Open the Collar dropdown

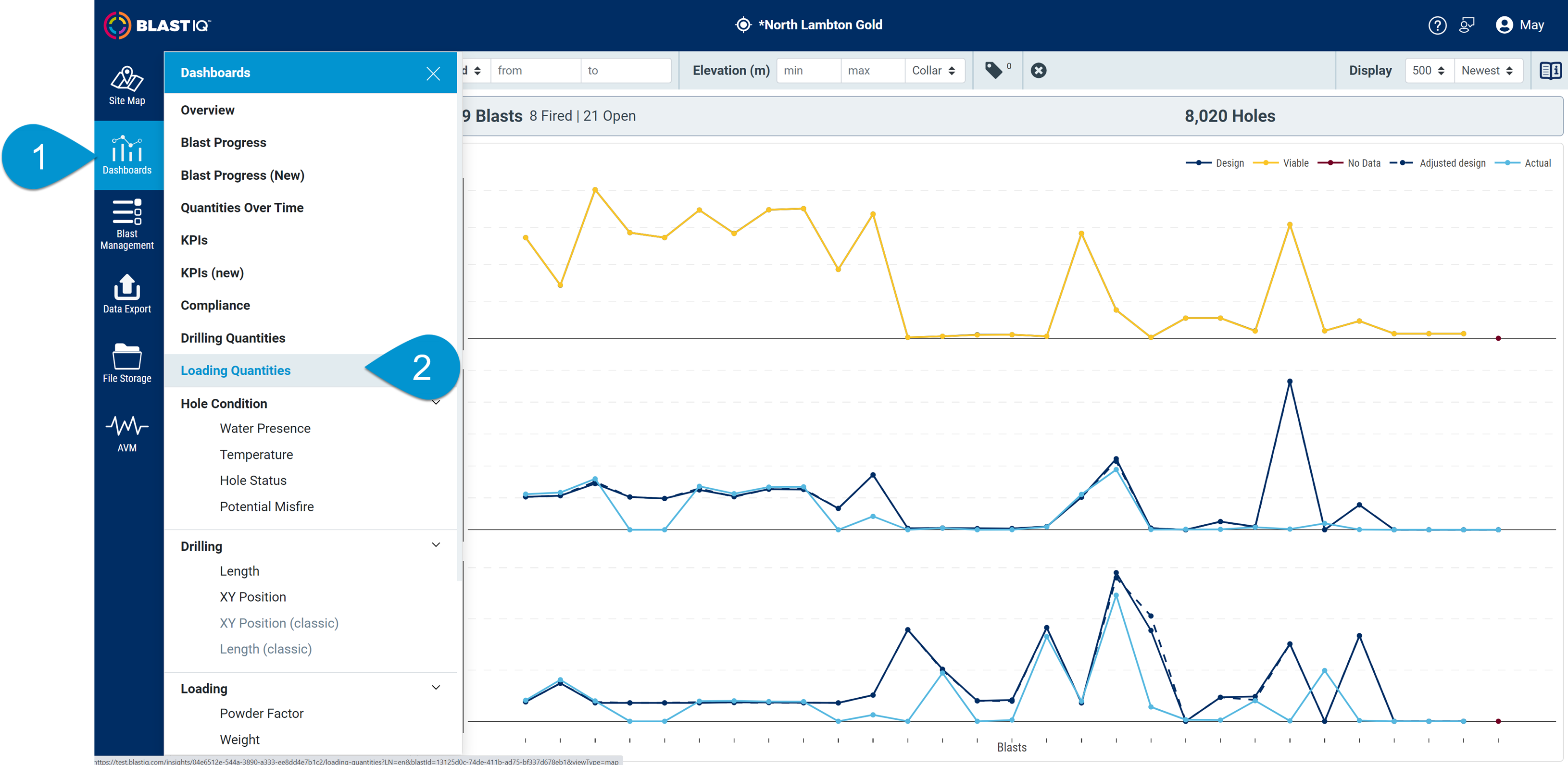click(935, 70)
